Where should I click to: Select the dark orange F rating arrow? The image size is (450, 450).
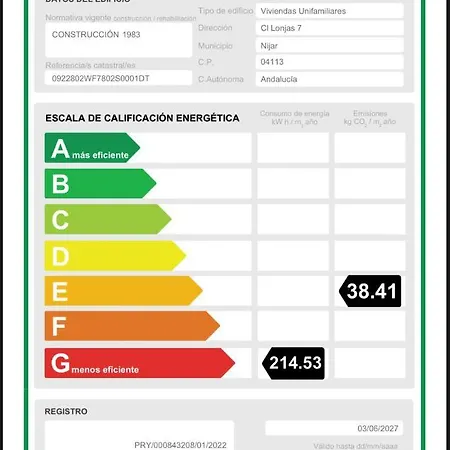pos(132,326)
